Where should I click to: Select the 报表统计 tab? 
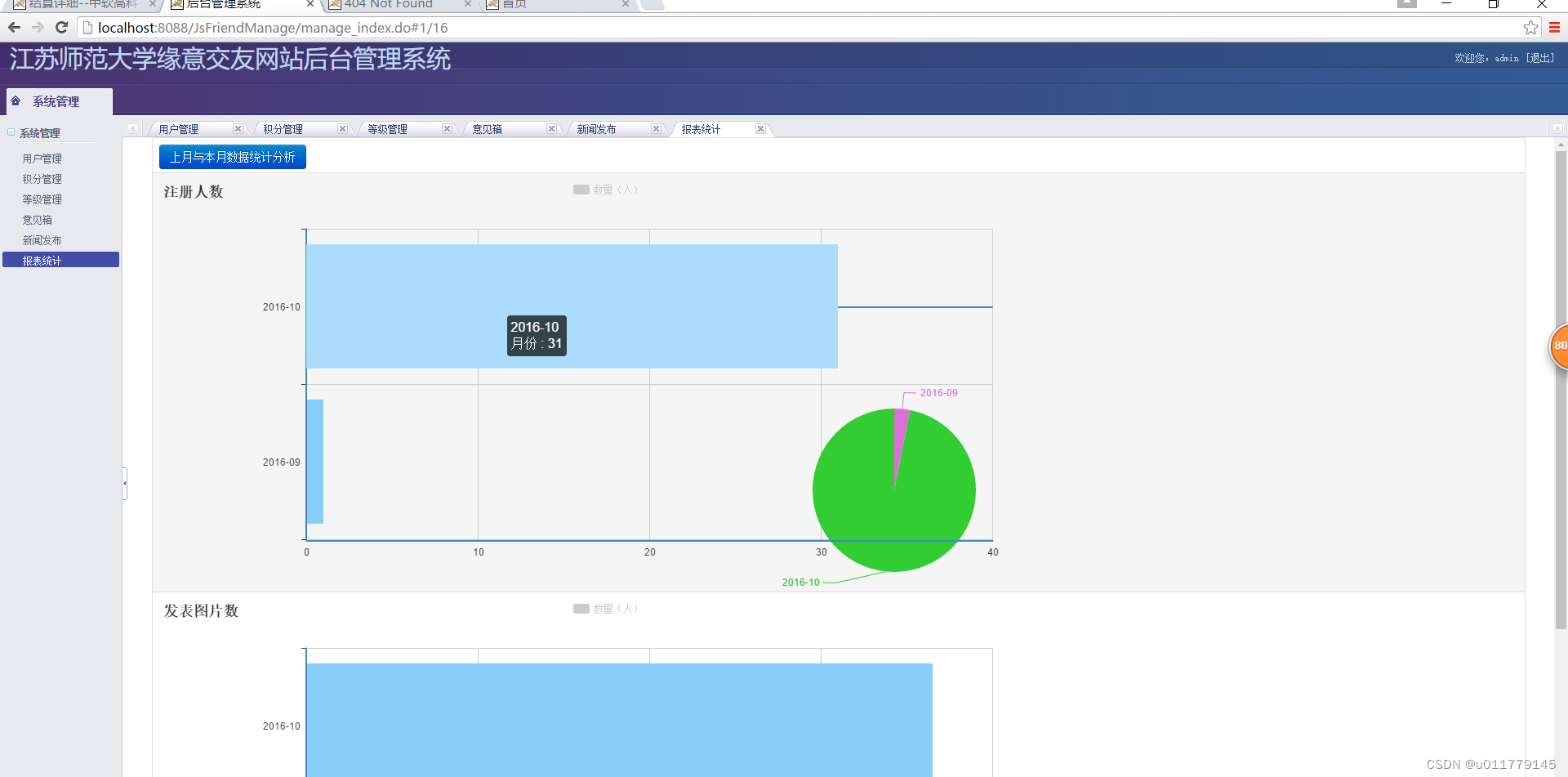pos(701,129)
